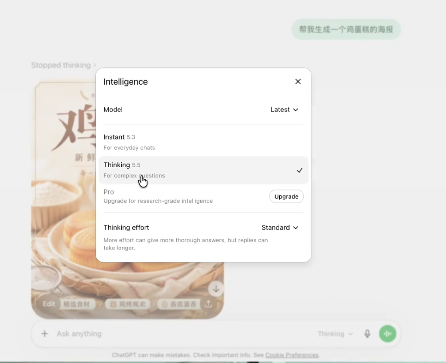Select the Thinking model option
Screen dimensions: 446x363
[203, 170]
